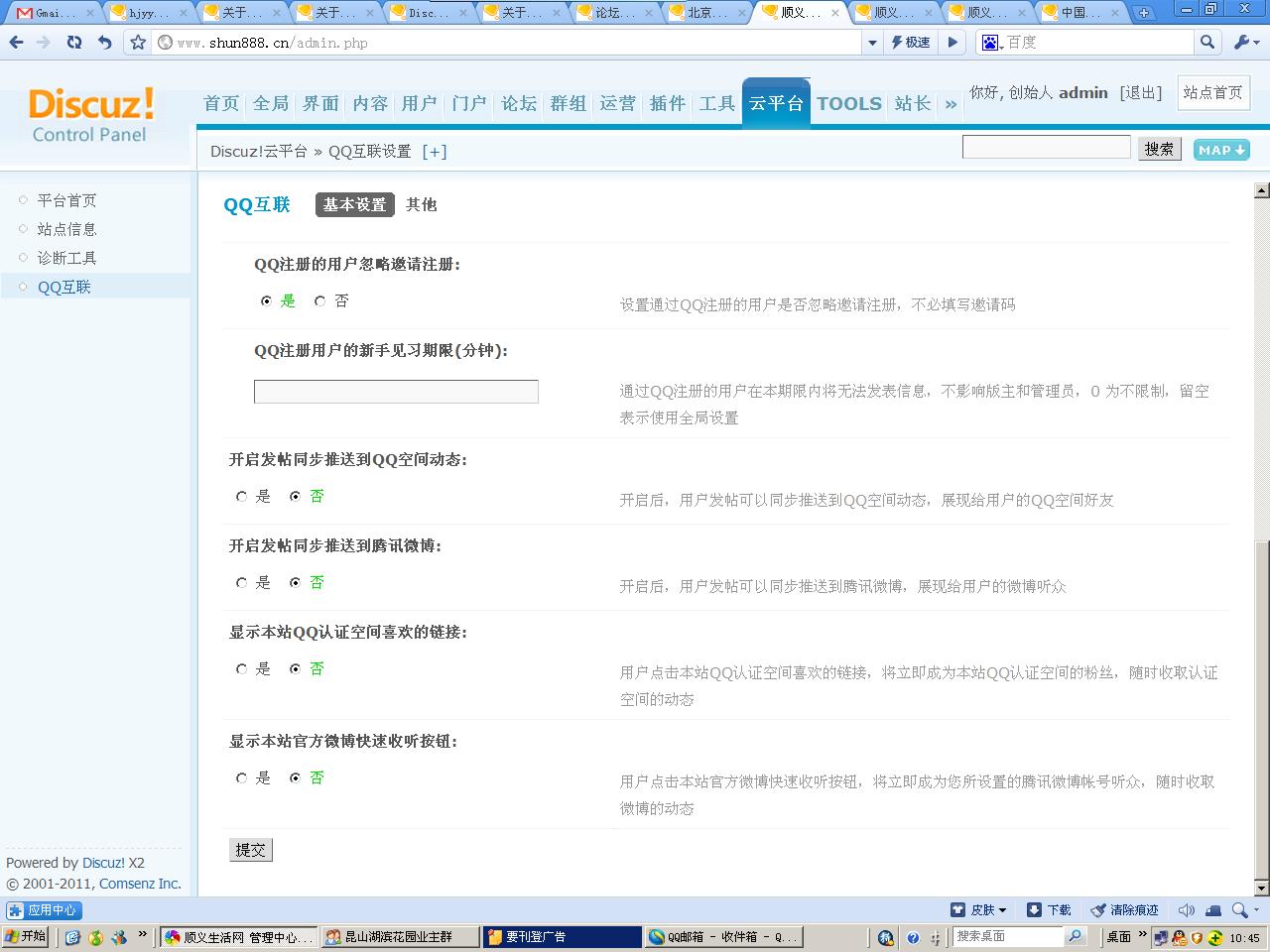Screen dimensions: 1270x952
Task: Reload the page with the refresh icon
Action: 74,43
